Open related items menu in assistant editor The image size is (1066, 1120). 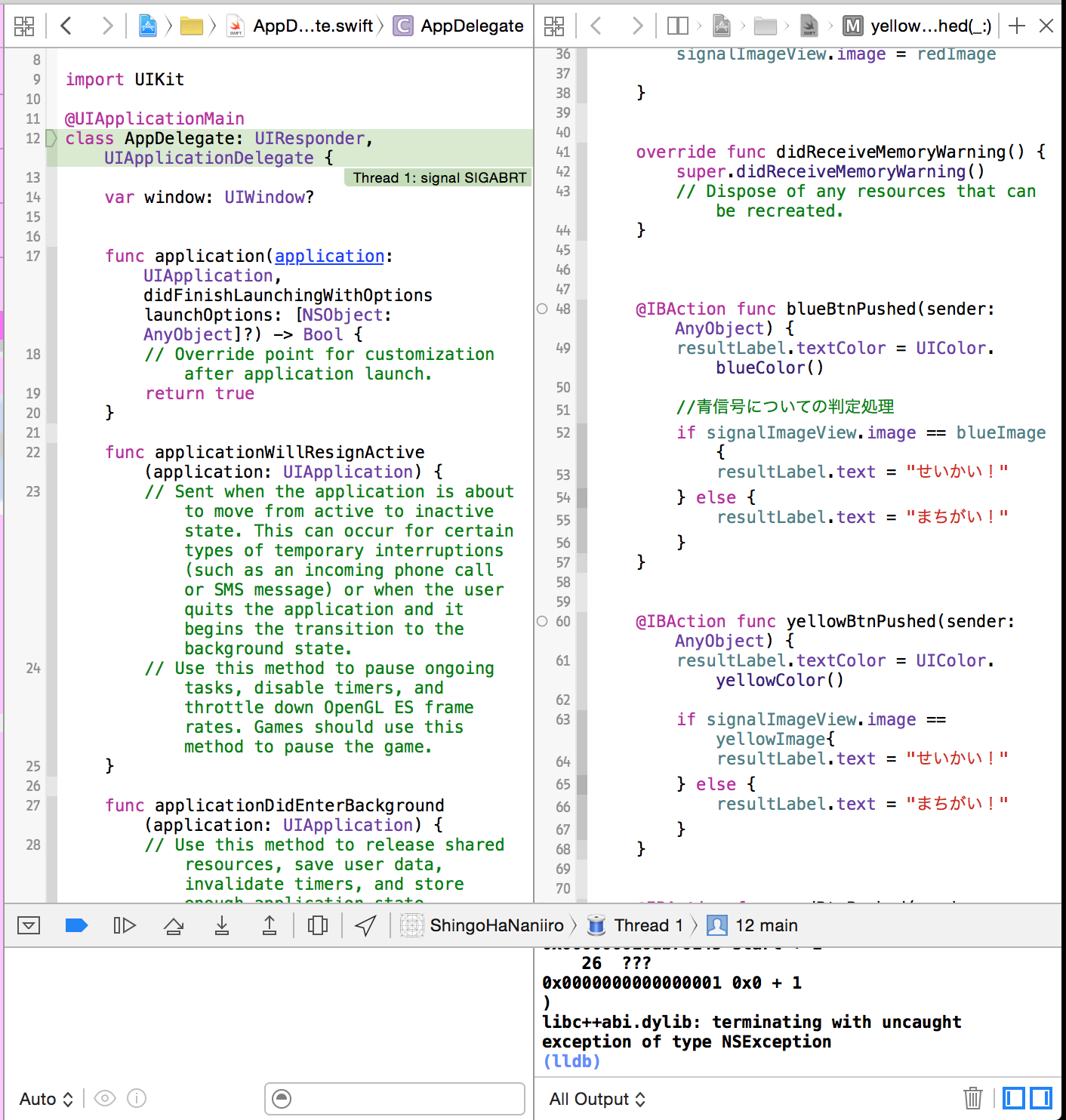tap(554, 26)
